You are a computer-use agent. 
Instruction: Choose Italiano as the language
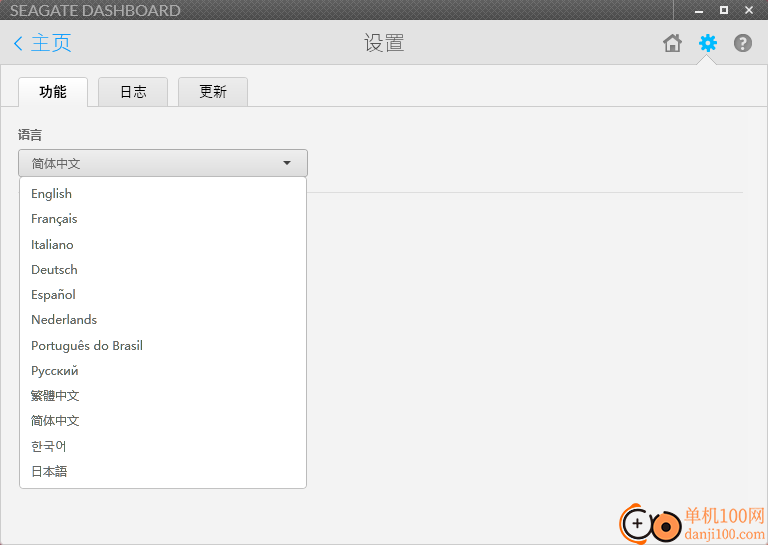[x=163, y=244]
